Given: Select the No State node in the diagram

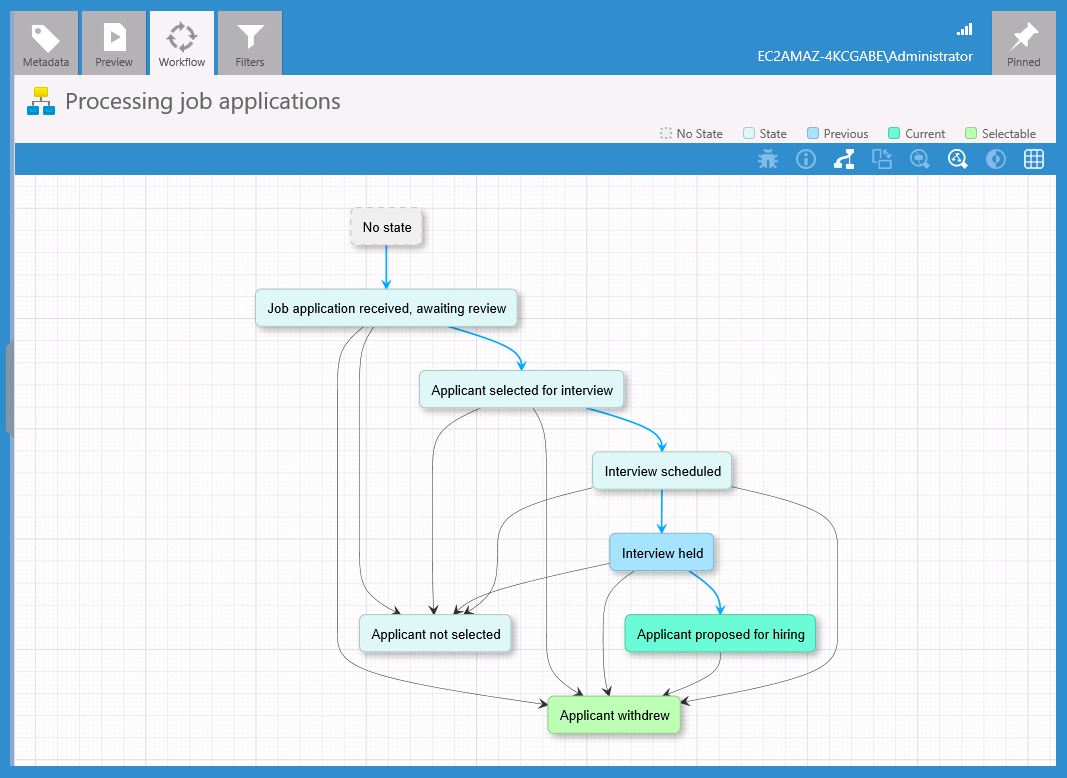Looking at the screenshot, I should click(x=386, y=227).
